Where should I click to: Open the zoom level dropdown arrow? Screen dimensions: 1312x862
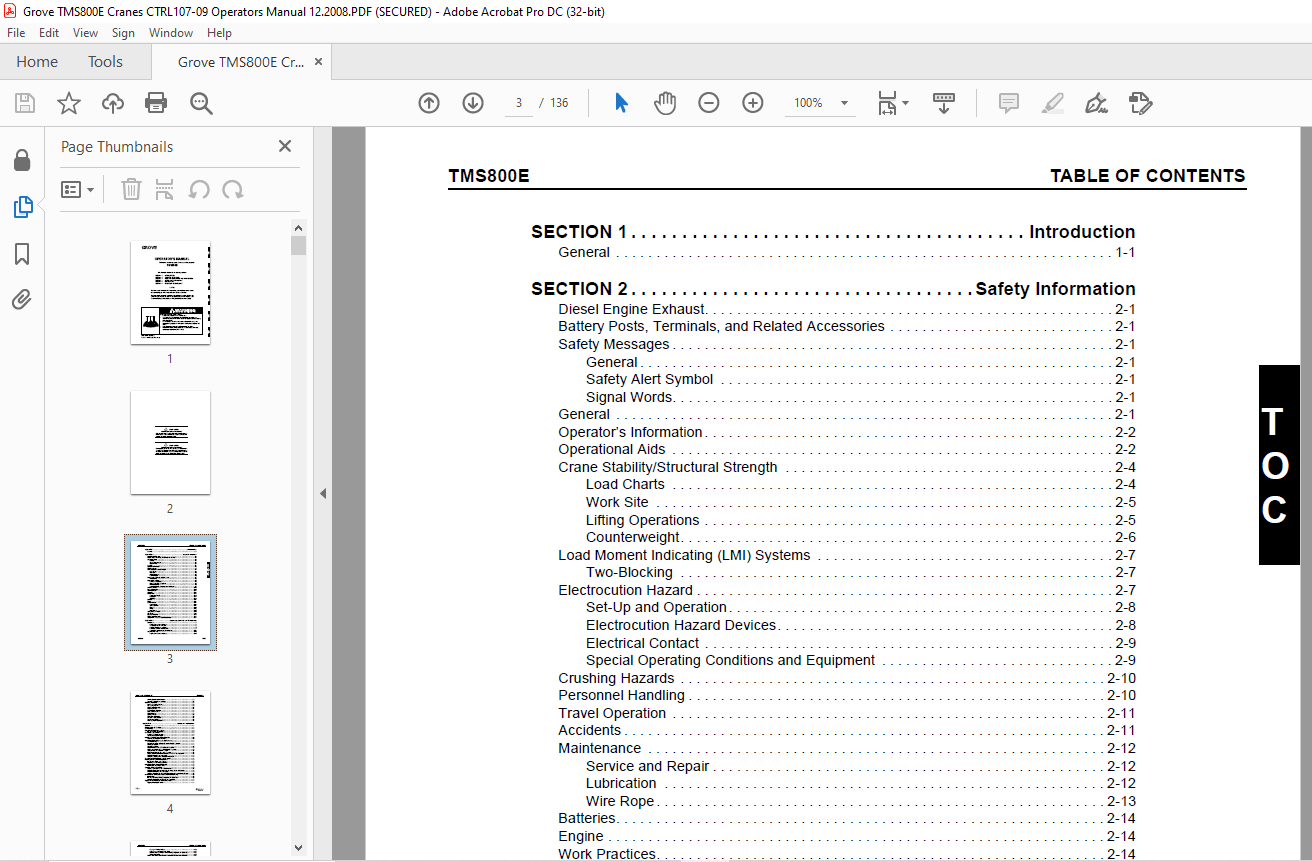(844, 103)
